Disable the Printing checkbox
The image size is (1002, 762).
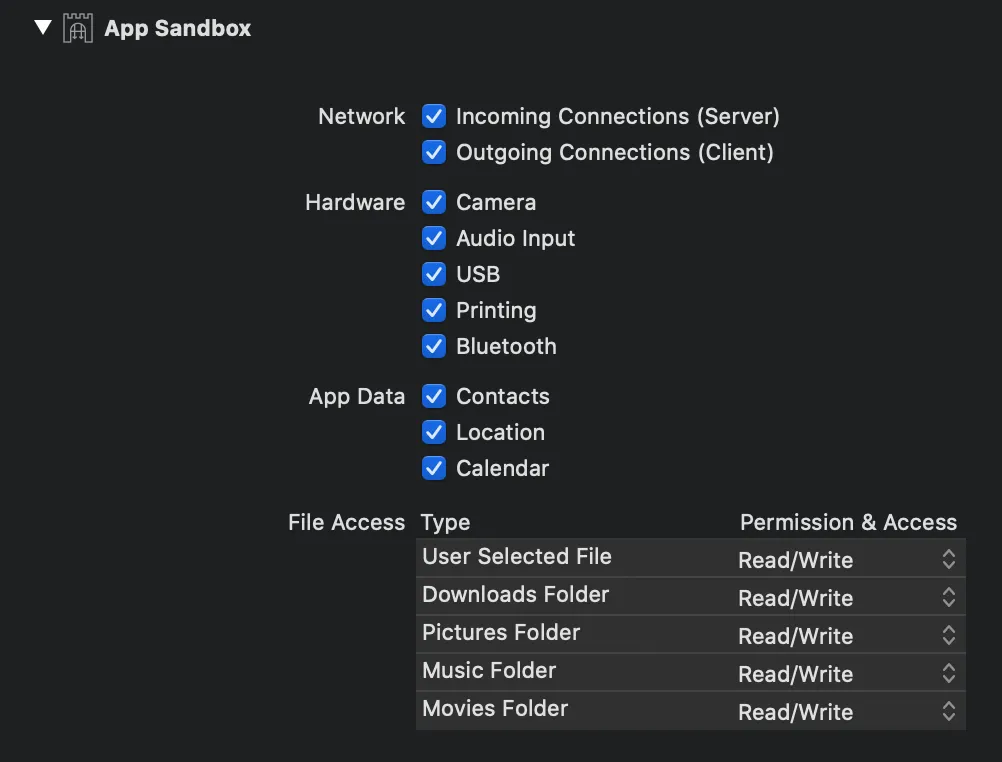pos(434,310)
